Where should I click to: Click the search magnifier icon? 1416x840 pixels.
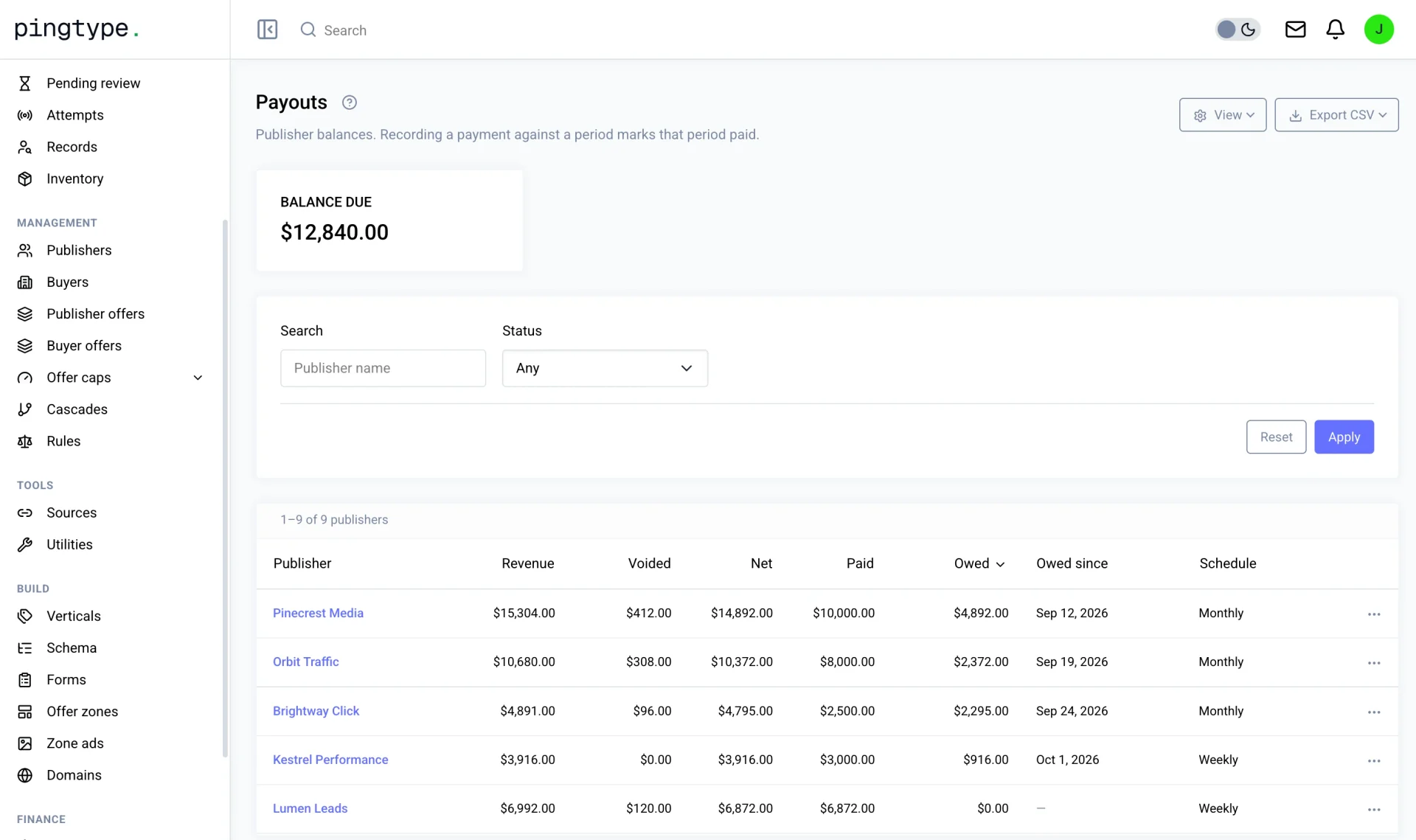pyautogui.click(x=308, y=29)
